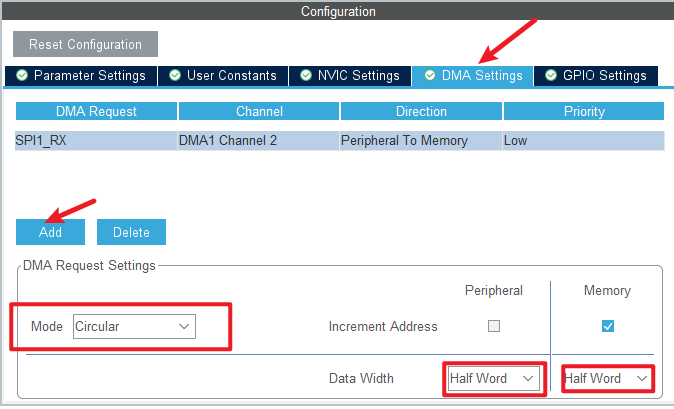Viewport: 674px width, 409px height.
Task: Click the Add DMA request button
Action: 50,232
